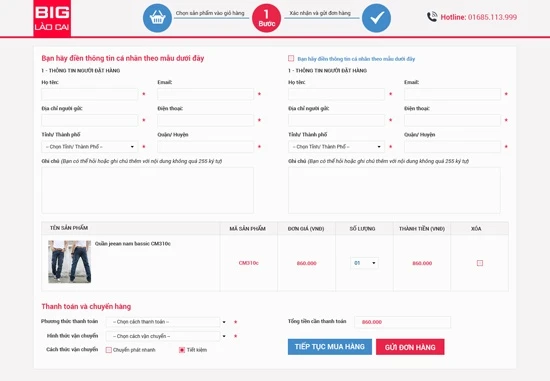Screen dimensions: 550x381
Task: Click 'Xác nhận và gửi đơn hàng' step label
Action: click(320, 13)
